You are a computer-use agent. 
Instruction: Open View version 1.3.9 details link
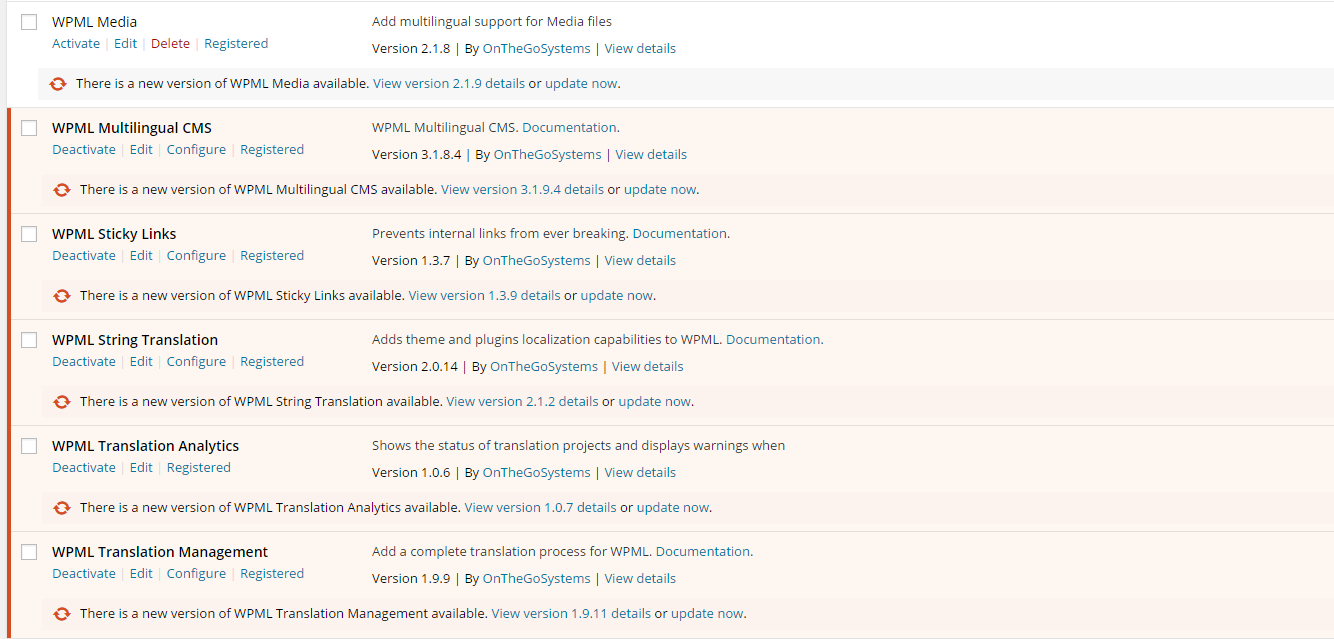(x=484, y=296)
